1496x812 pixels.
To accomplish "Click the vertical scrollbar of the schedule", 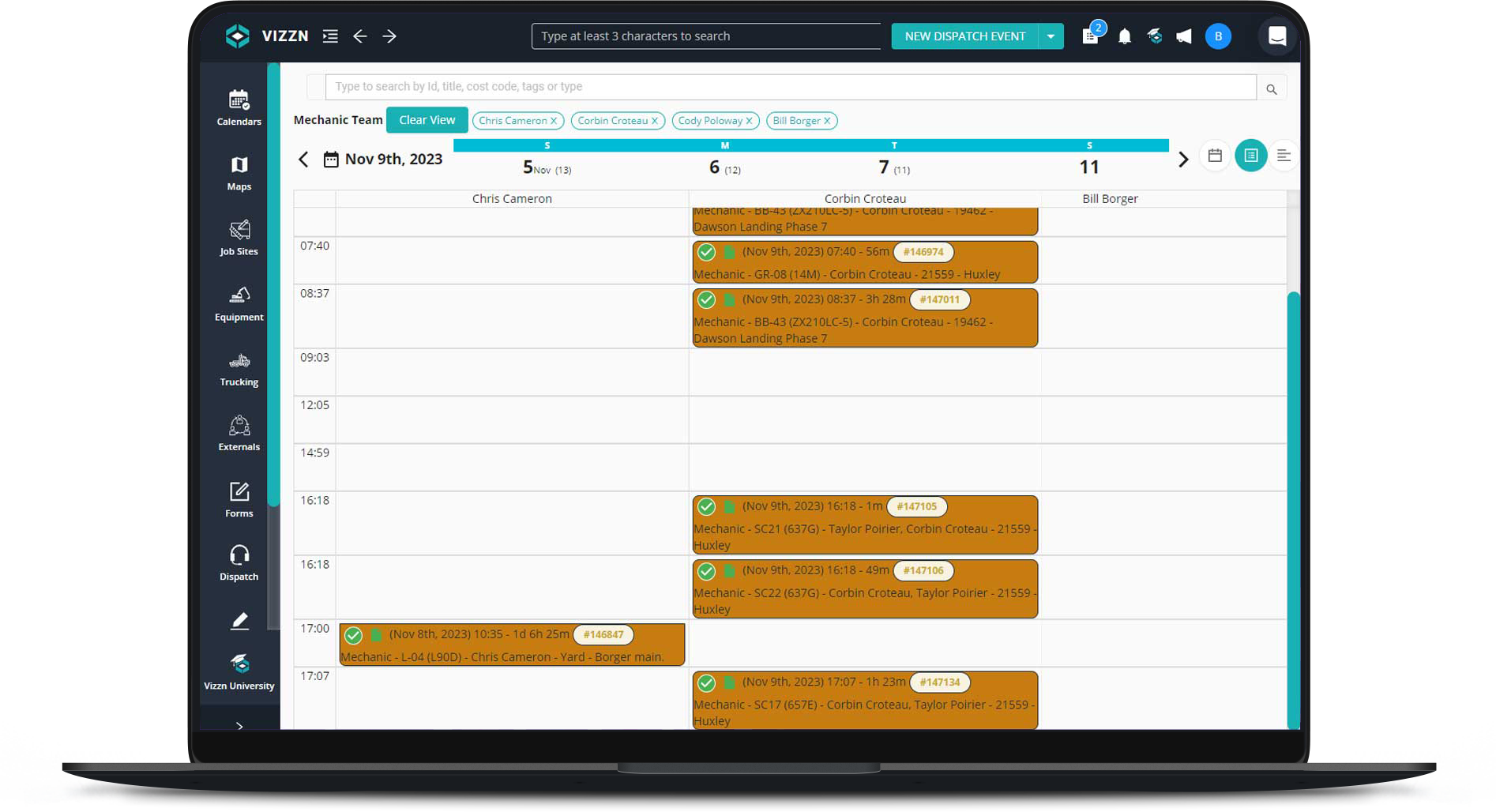I will [x=1293, y=506].
